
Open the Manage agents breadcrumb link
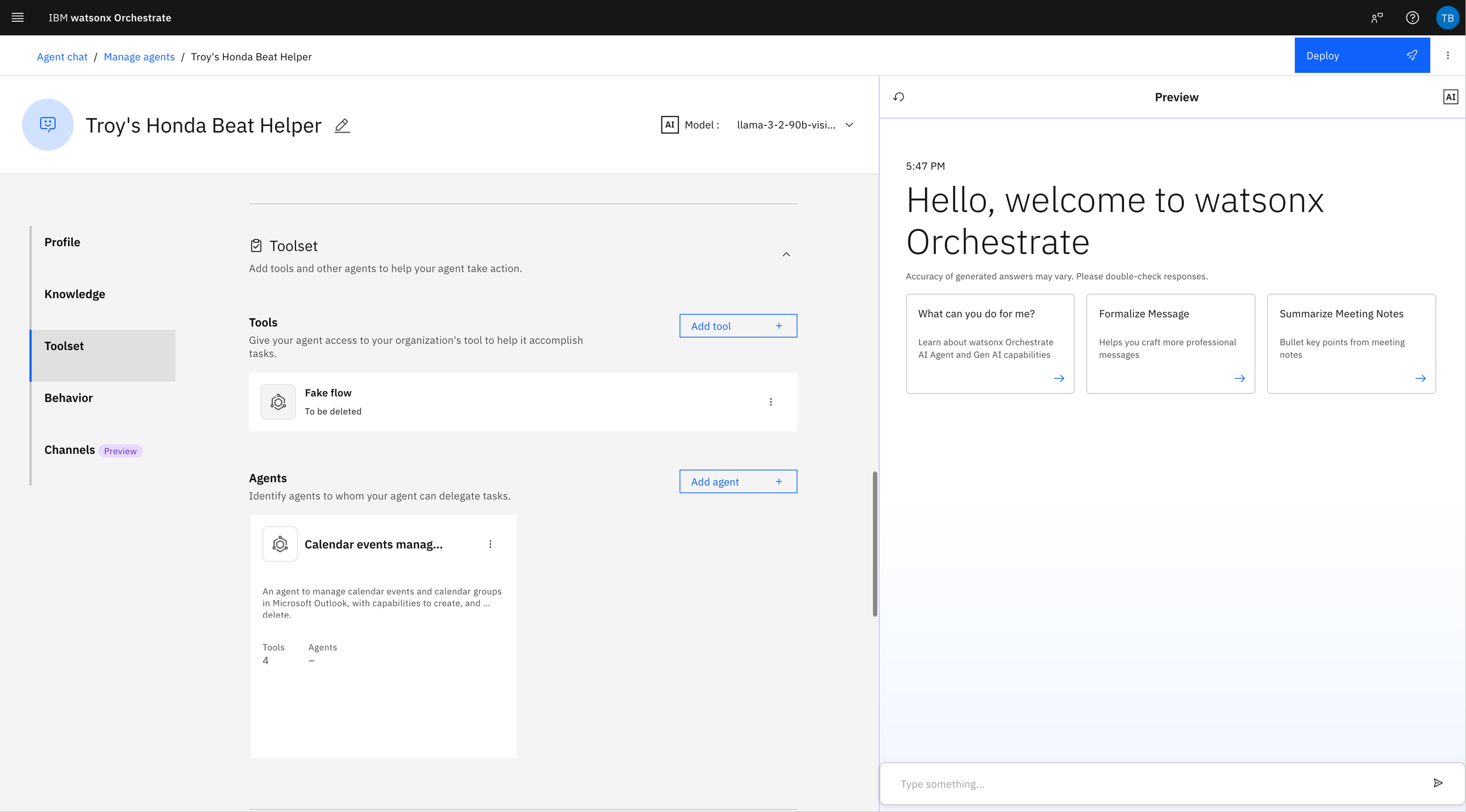[139, 57]
